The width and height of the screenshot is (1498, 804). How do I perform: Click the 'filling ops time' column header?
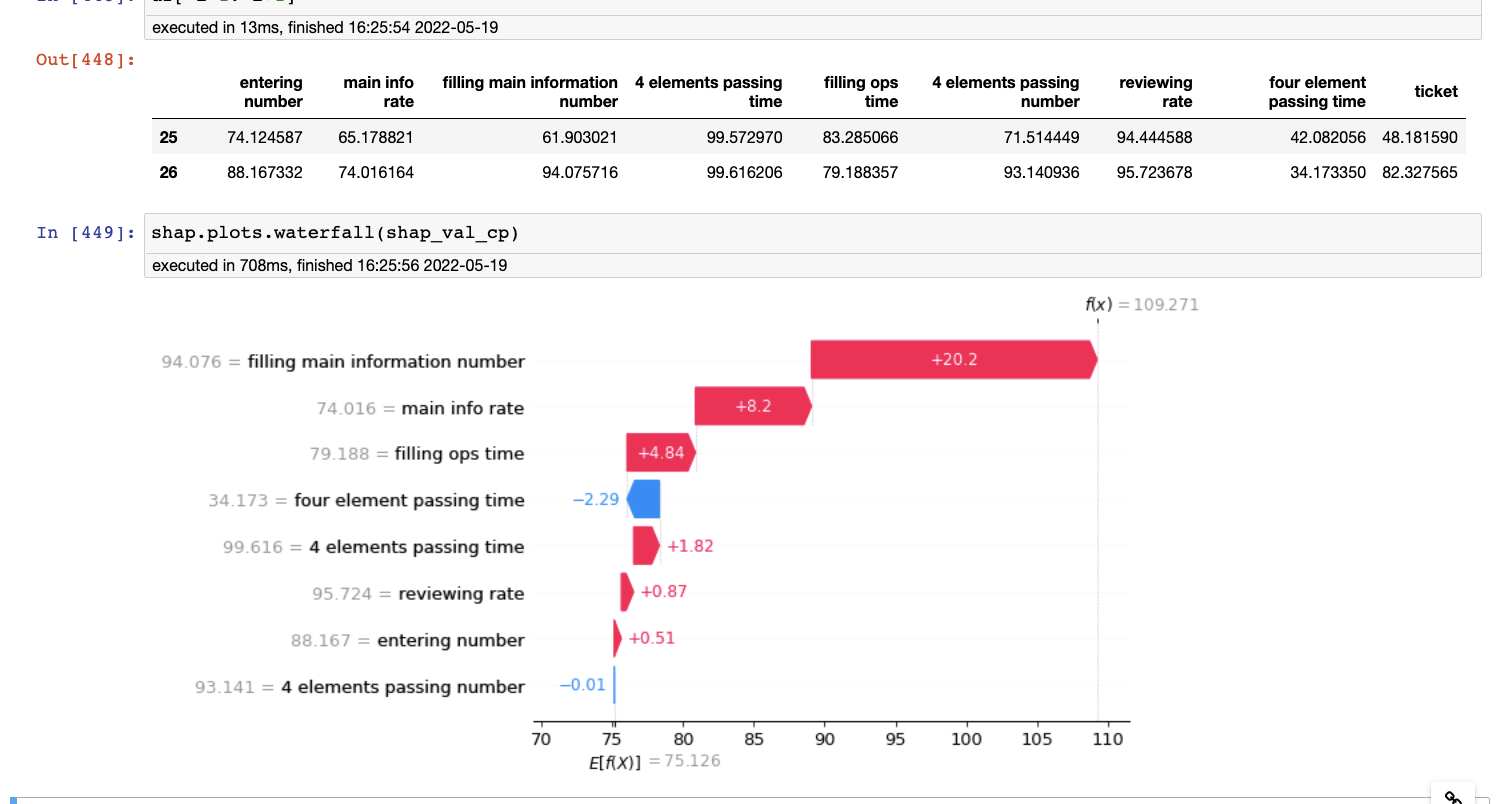pyautogui.click(x=861, y=92)
